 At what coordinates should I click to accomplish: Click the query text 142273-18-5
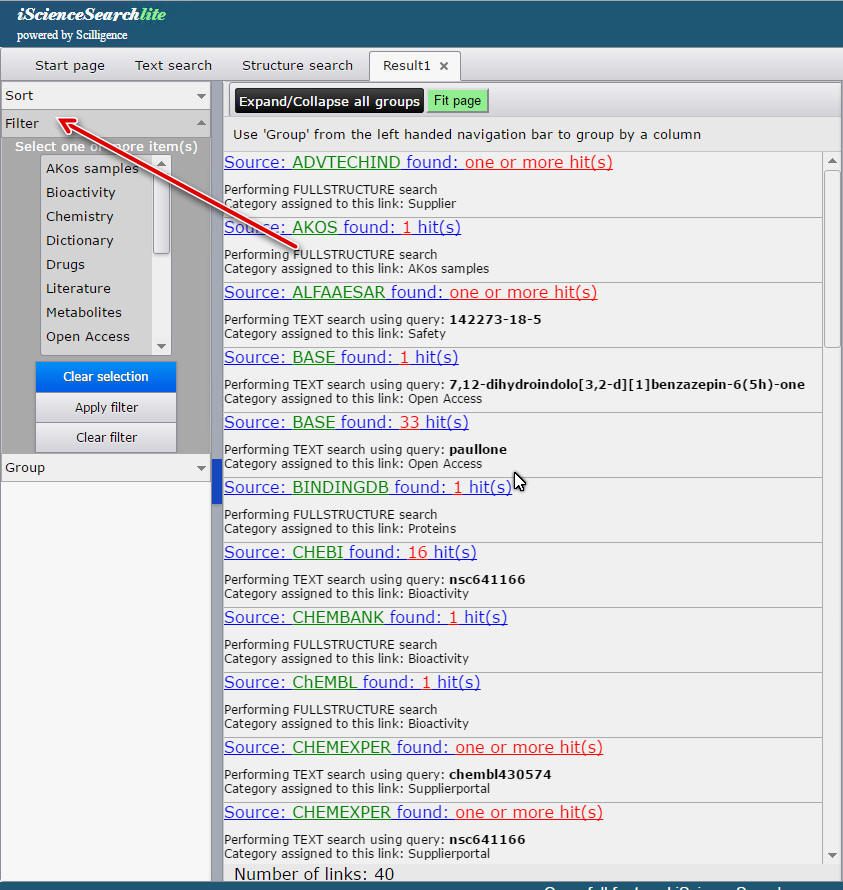pyautogui.click(x=495, y=320)
